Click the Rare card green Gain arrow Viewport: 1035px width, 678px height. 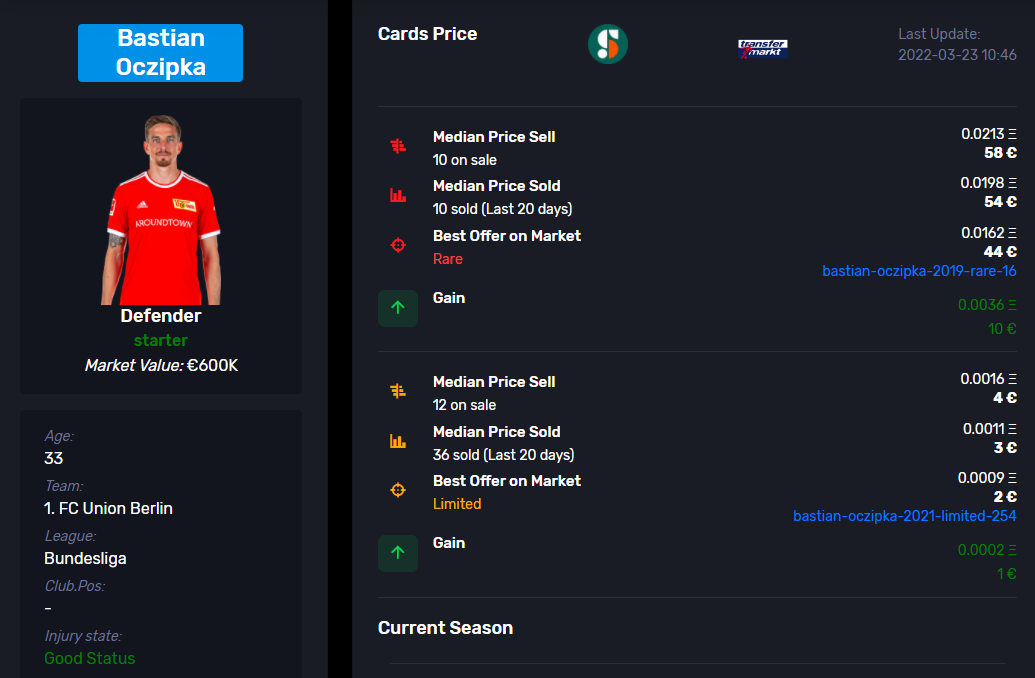[x=398, y=308]
